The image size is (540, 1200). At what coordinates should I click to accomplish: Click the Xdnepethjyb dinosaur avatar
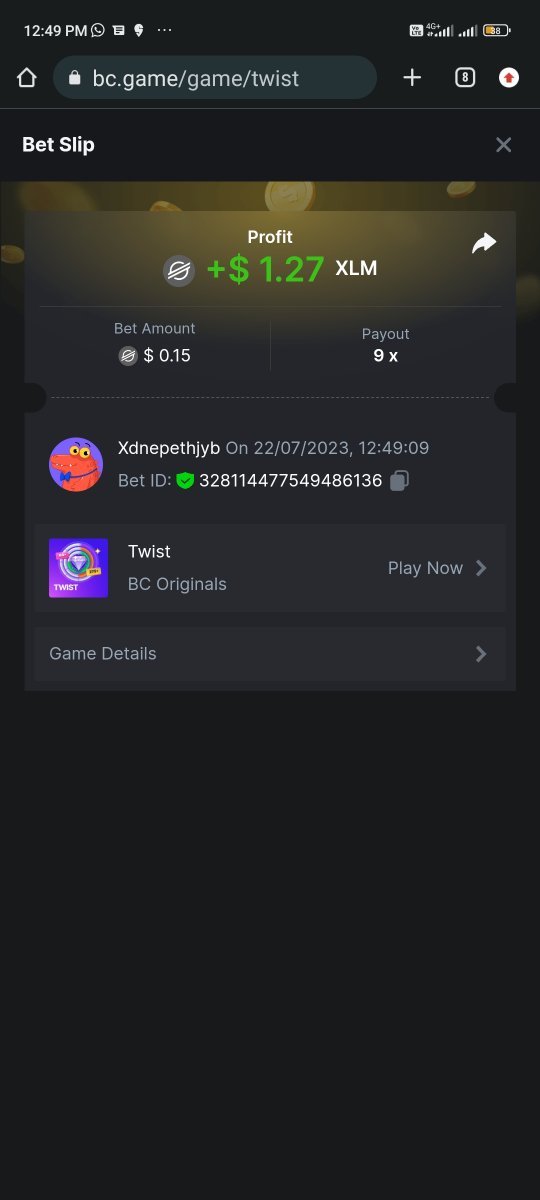(x=76, y=464)
